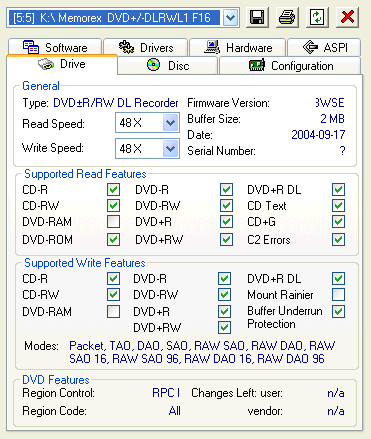This screenshot has width=371, height=439.
Task: Click the Disc tab's CD icon
Action: pos(153,65)
